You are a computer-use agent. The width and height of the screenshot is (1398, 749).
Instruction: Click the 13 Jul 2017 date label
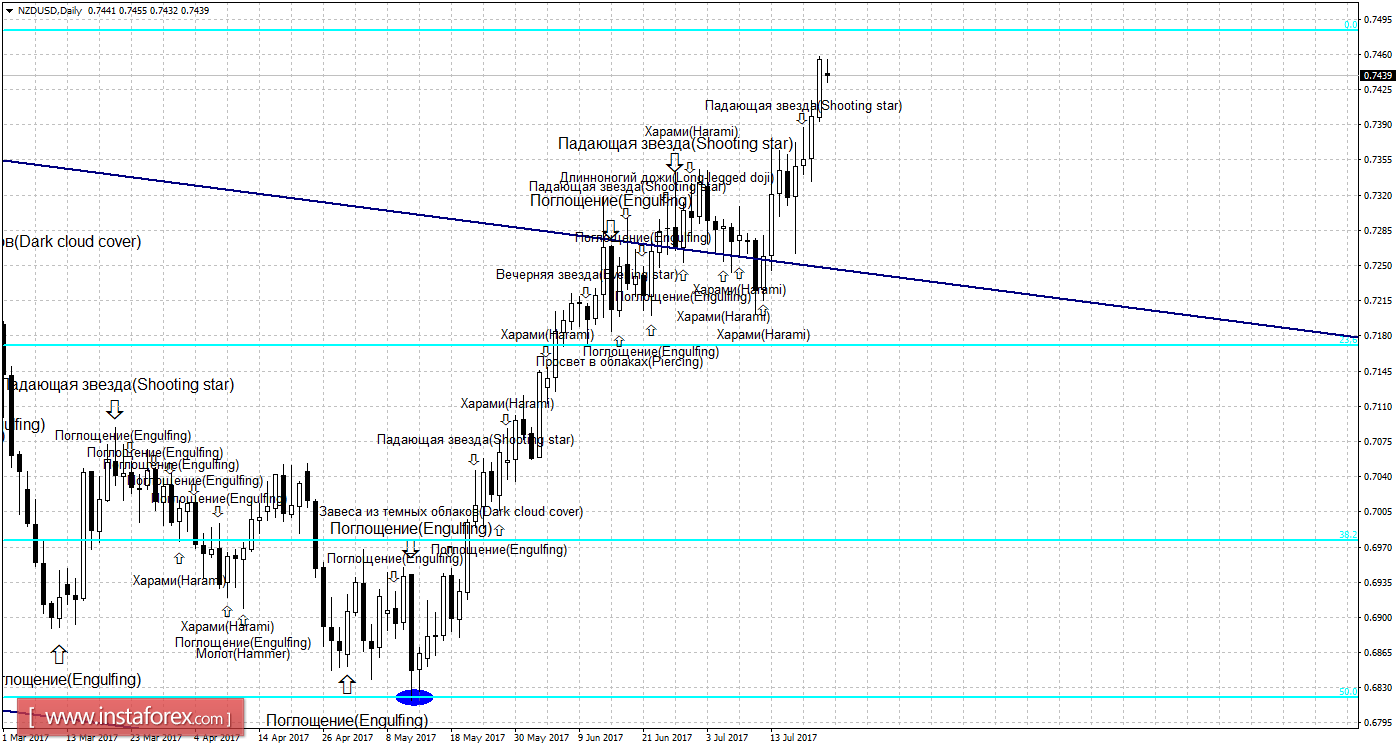(793, 738)
